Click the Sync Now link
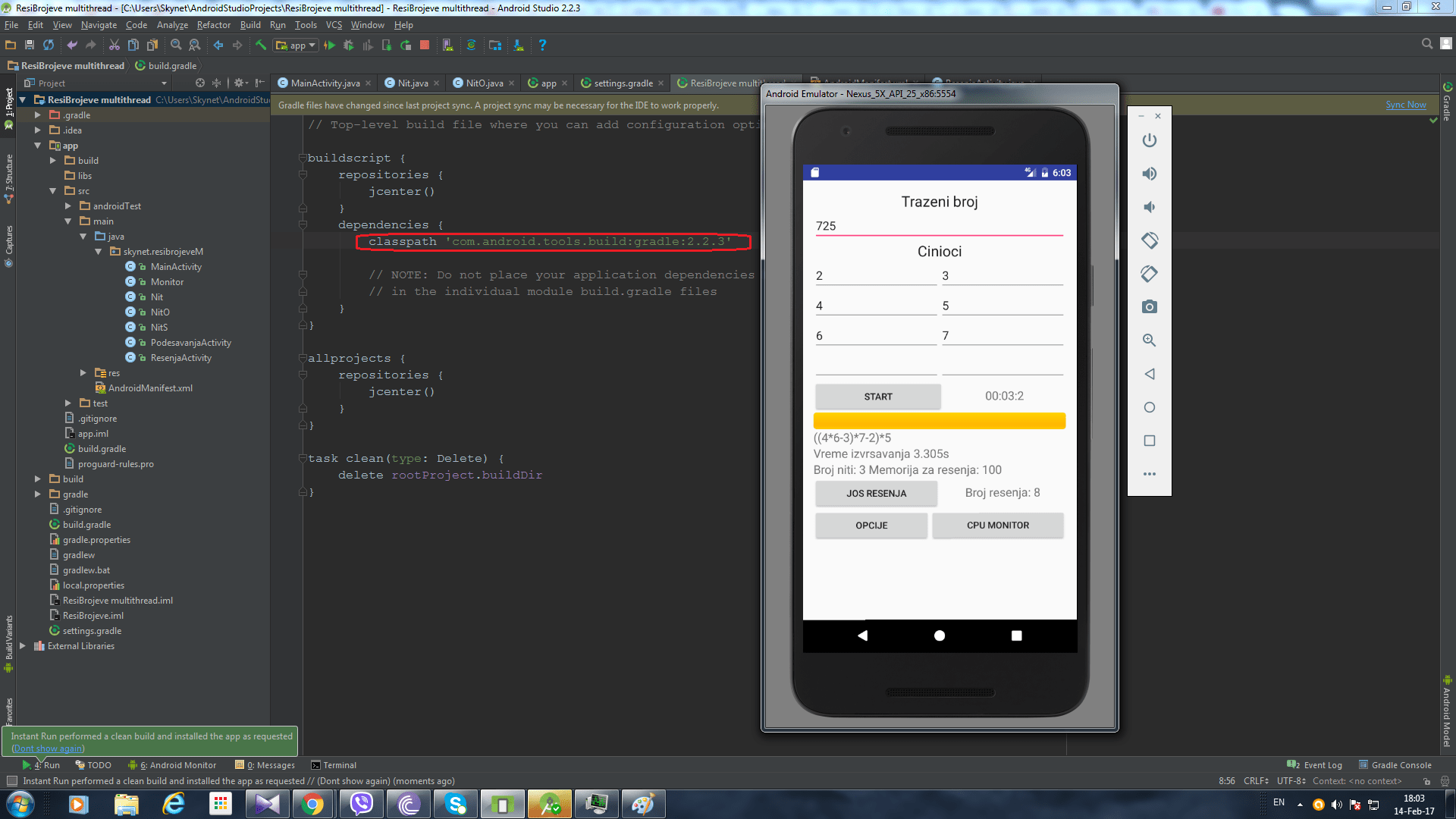 pyautogui.click(x=1406, y=105)
